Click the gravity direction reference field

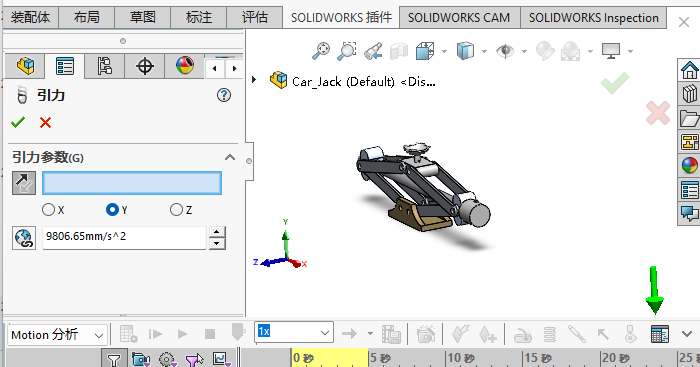pyautogui.click(x=132, y=183)
